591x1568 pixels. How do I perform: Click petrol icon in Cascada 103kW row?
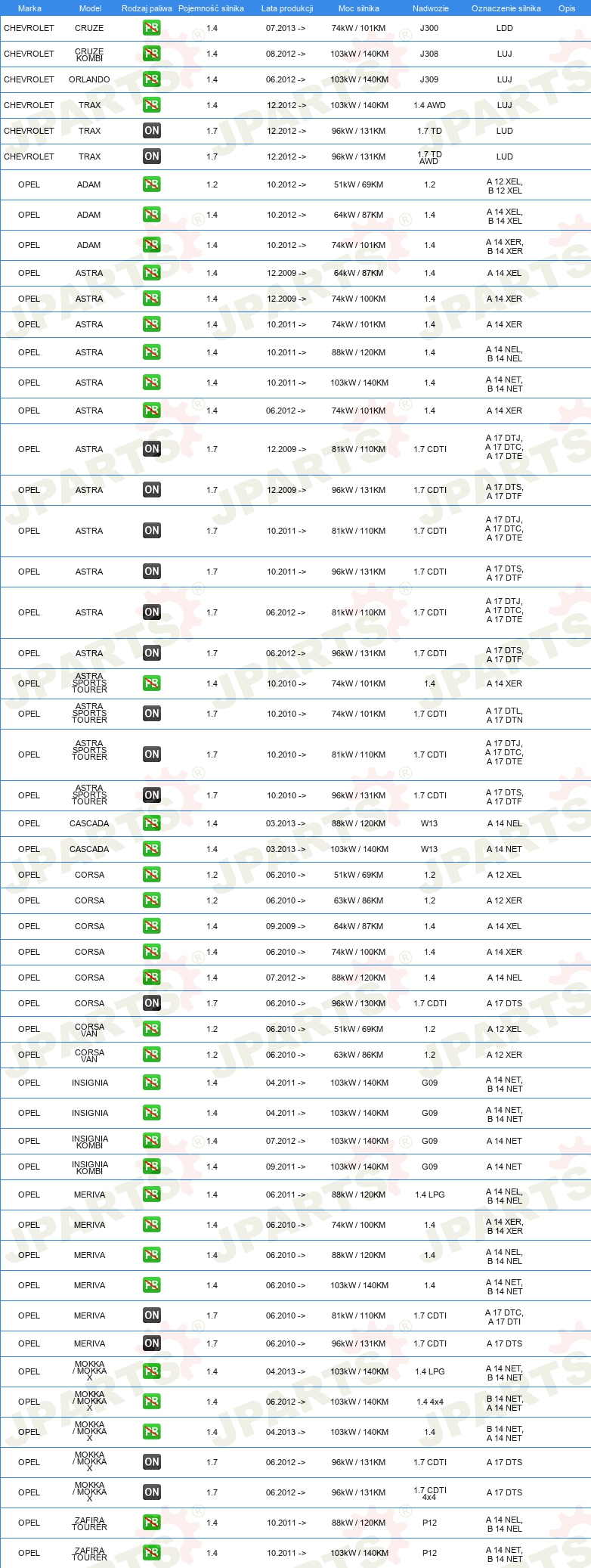(152, 849)
